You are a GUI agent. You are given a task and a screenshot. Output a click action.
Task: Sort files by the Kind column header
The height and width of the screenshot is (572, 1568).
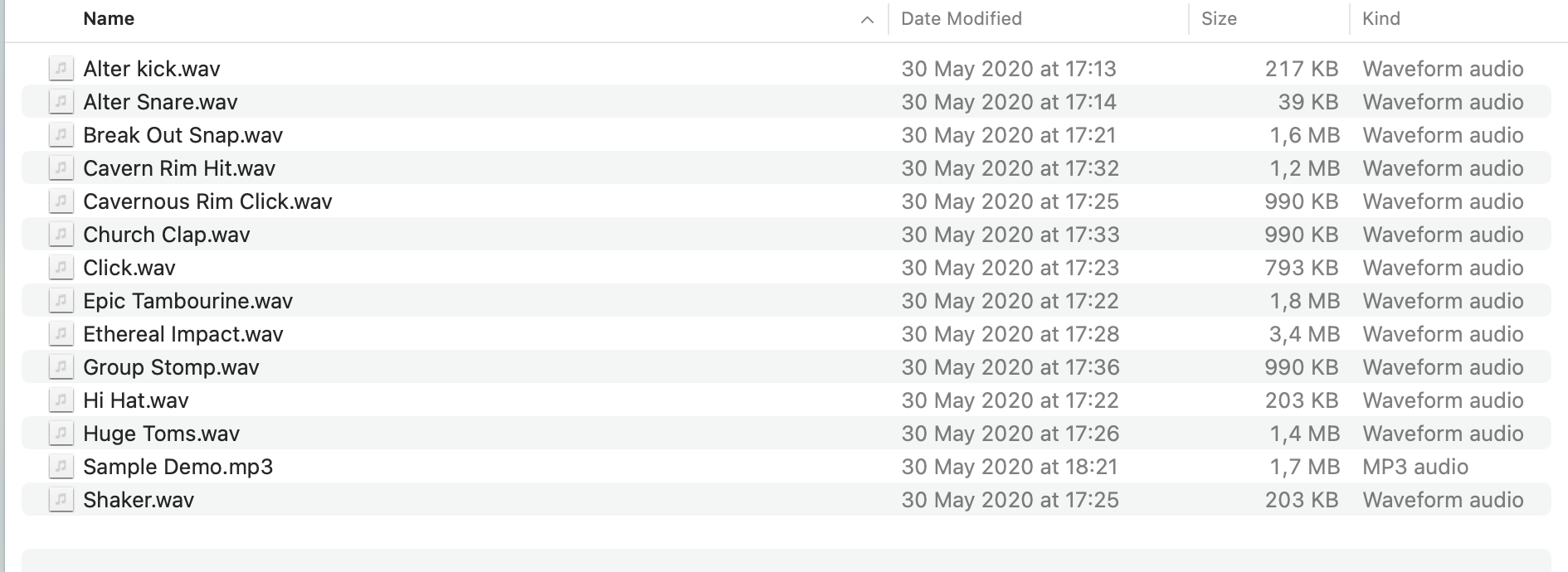[1380, 18]
